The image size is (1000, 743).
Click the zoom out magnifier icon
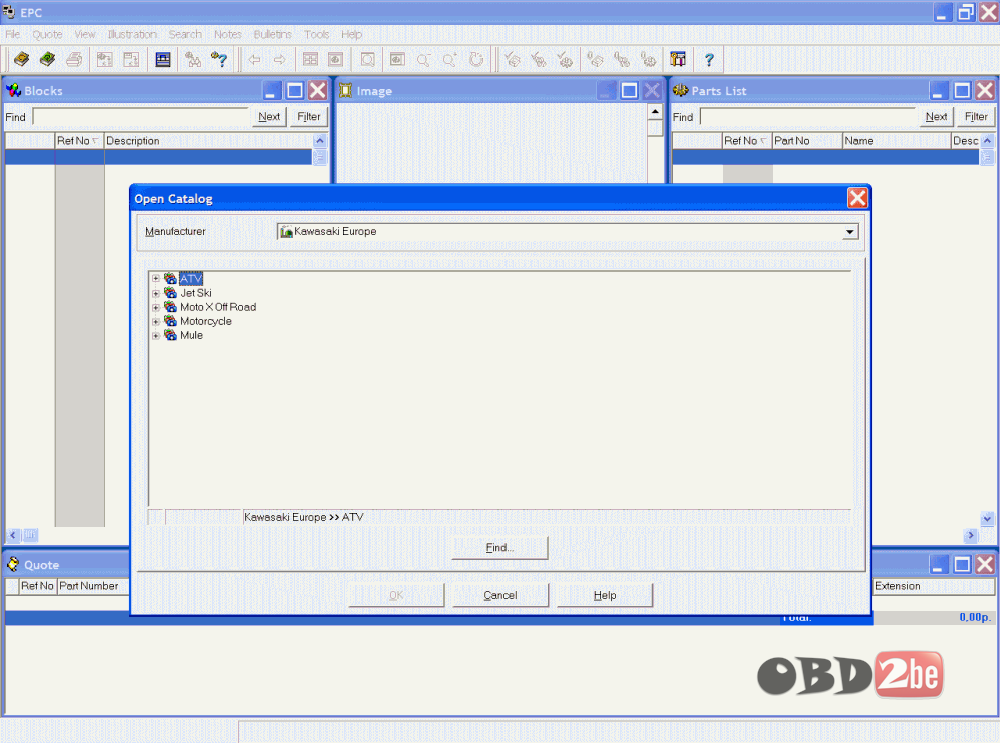click(423, 59)
